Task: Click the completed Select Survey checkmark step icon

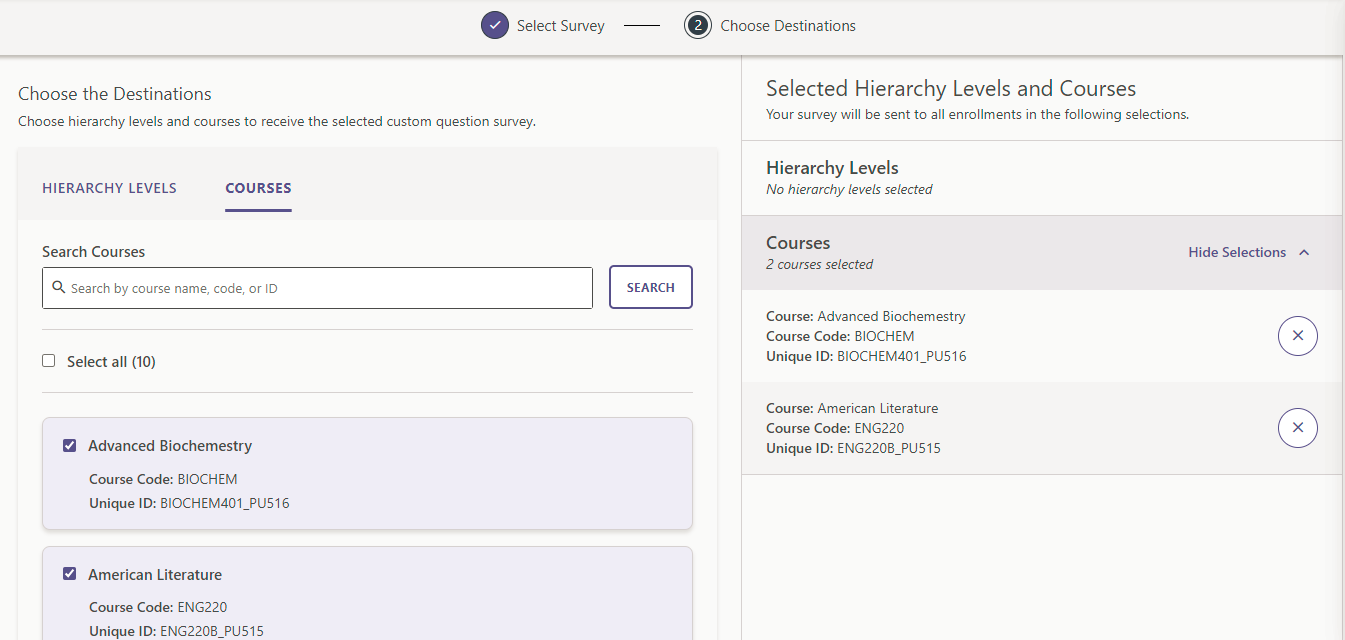Action: click(495, 25)
